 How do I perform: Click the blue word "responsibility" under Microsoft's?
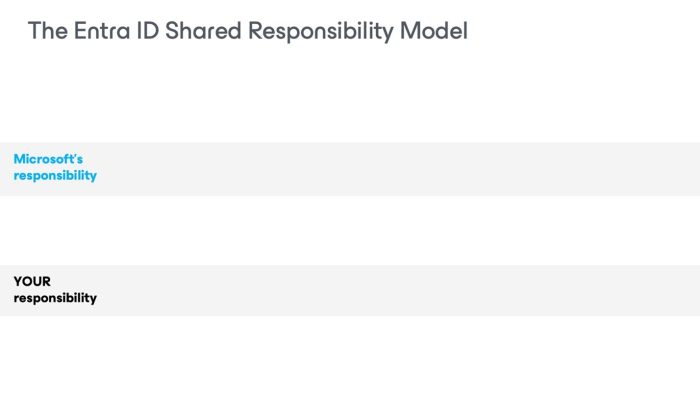(x=55, y=175)
